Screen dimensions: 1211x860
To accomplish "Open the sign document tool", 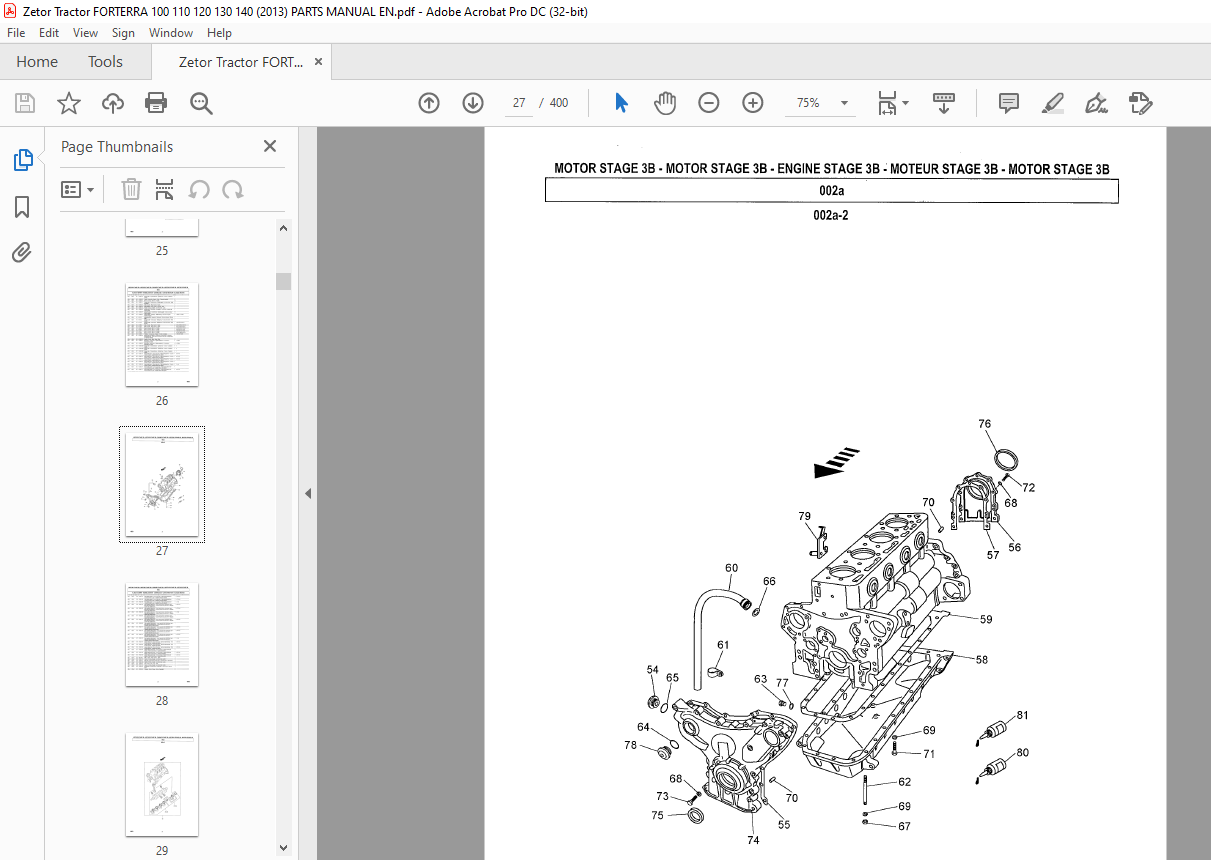I will (1097, 103).
